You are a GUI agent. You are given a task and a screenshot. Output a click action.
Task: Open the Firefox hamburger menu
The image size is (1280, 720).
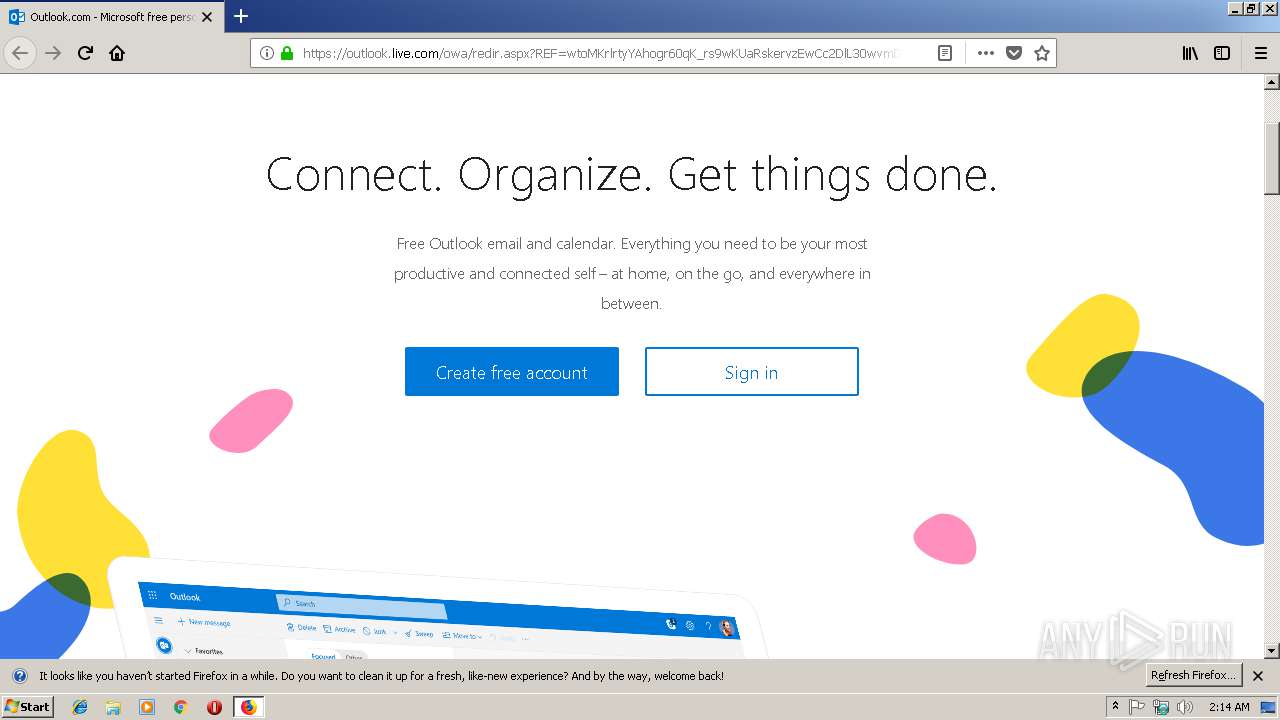[1261, 53]
